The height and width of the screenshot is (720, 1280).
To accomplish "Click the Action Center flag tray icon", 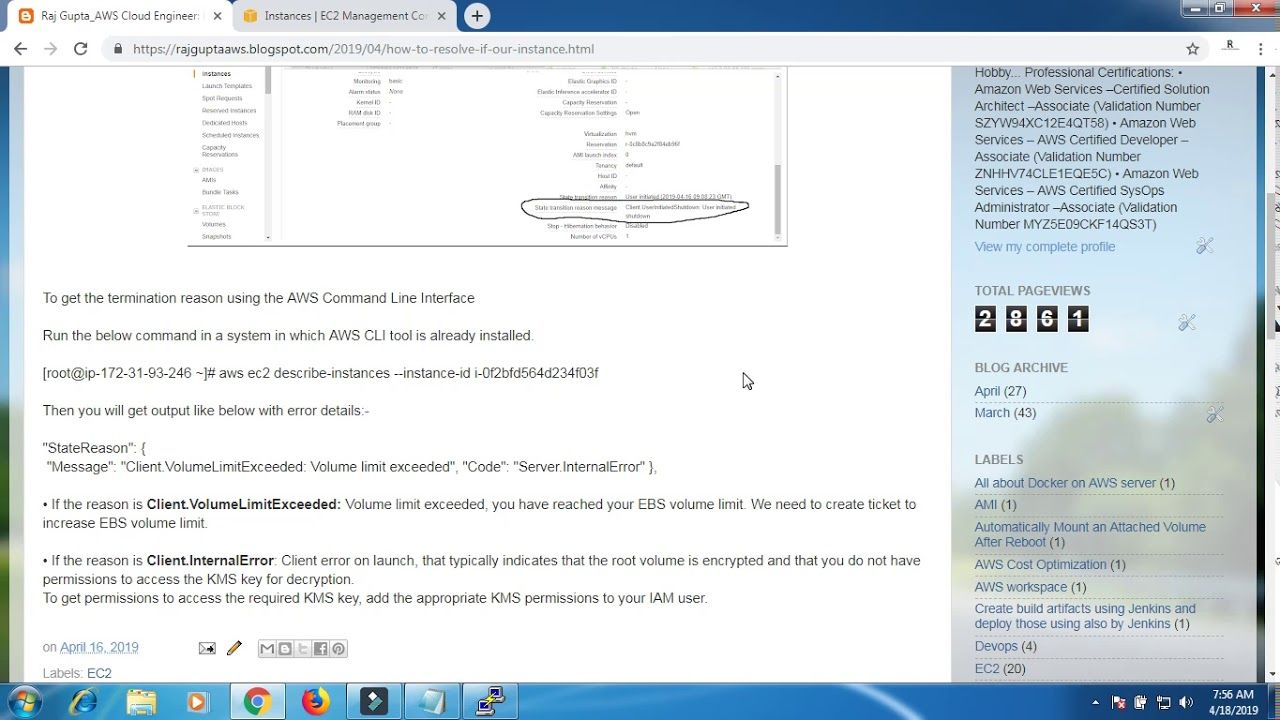I will coord(1119,702).
